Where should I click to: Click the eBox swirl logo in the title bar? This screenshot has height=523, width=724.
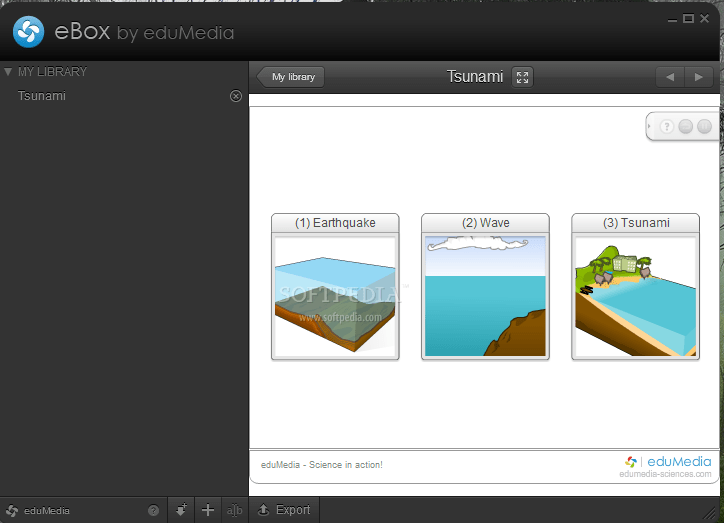pyautogui.click(x=29, y=32)
